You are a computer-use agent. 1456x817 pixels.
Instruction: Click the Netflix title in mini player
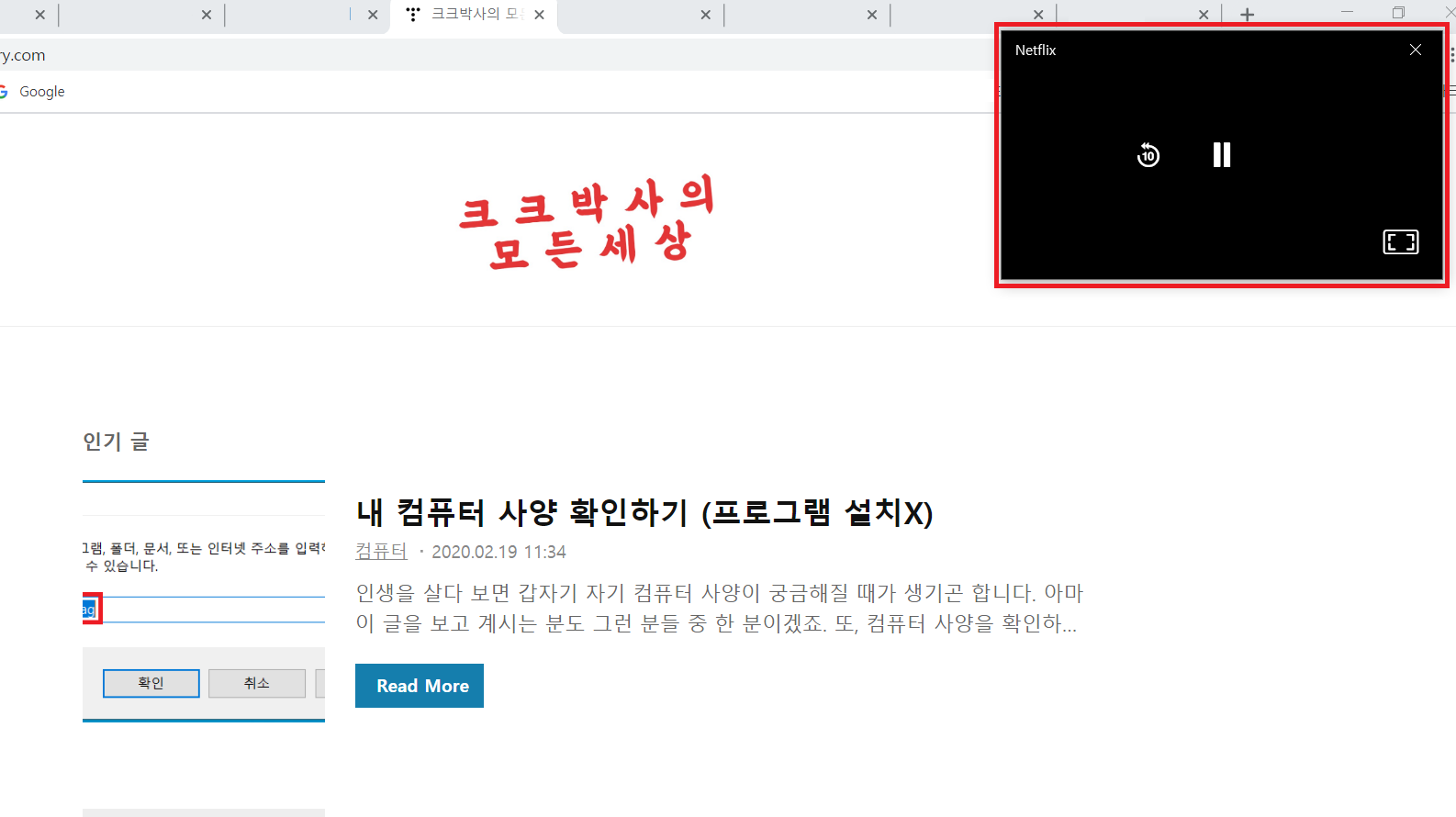pos(1036,50)
